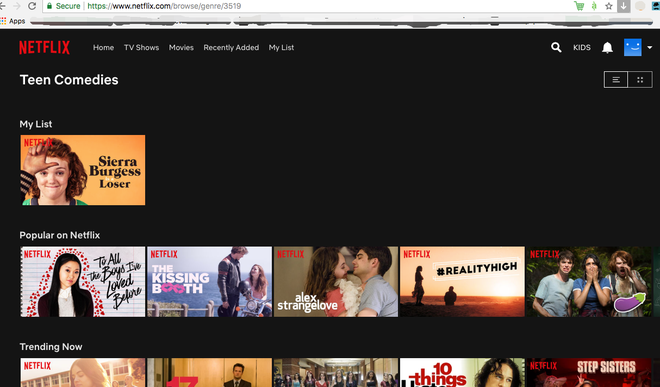
Task: Bookmark the page with the star icon
Action: pos(609,6)
